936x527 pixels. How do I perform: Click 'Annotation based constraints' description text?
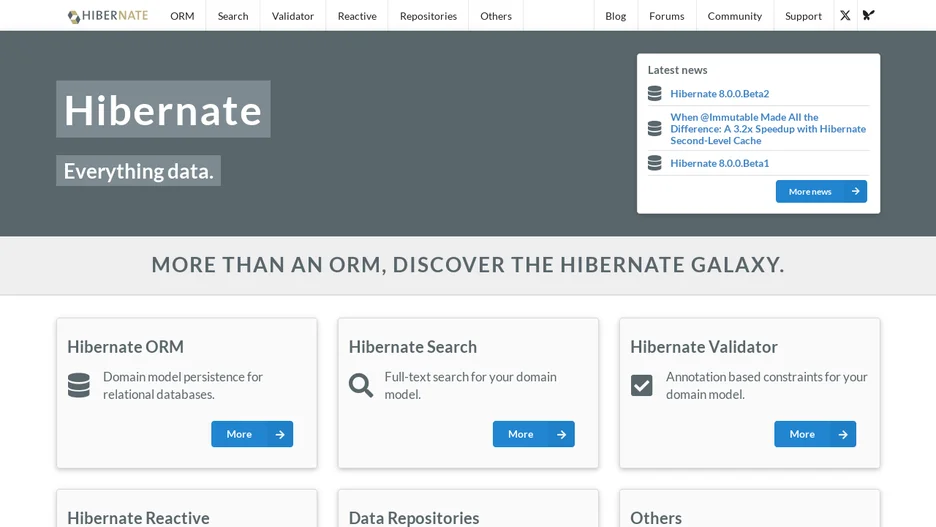(x=766, y=386)
